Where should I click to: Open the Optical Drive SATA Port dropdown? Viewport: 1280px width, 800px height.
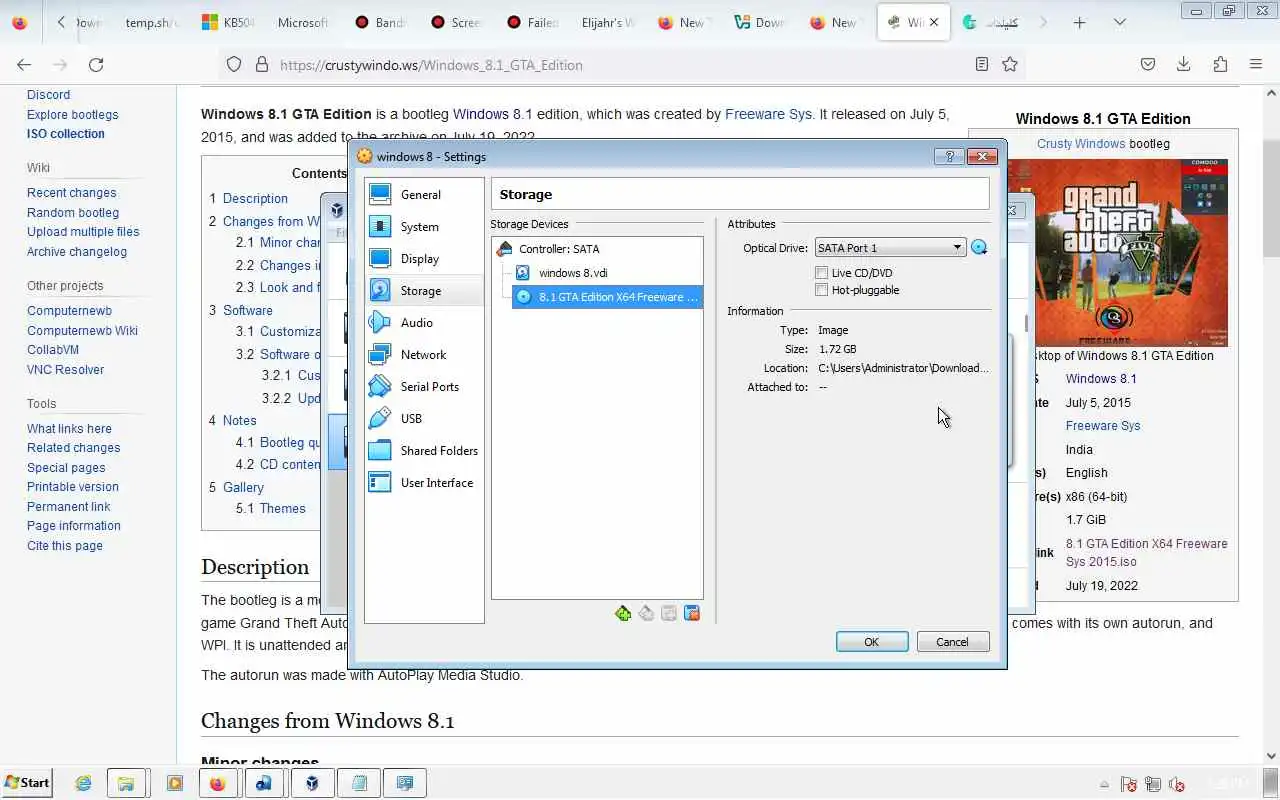[x=890, y=248]
